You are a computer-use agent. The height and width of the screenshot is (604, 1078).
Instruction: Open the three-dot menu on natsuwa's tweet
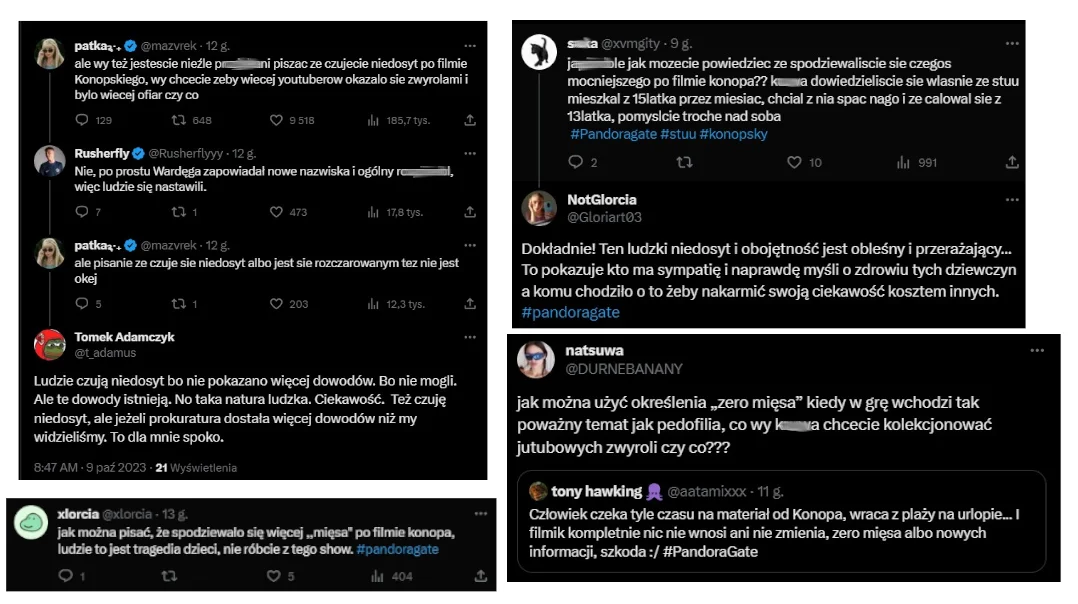click(1037, 350)
